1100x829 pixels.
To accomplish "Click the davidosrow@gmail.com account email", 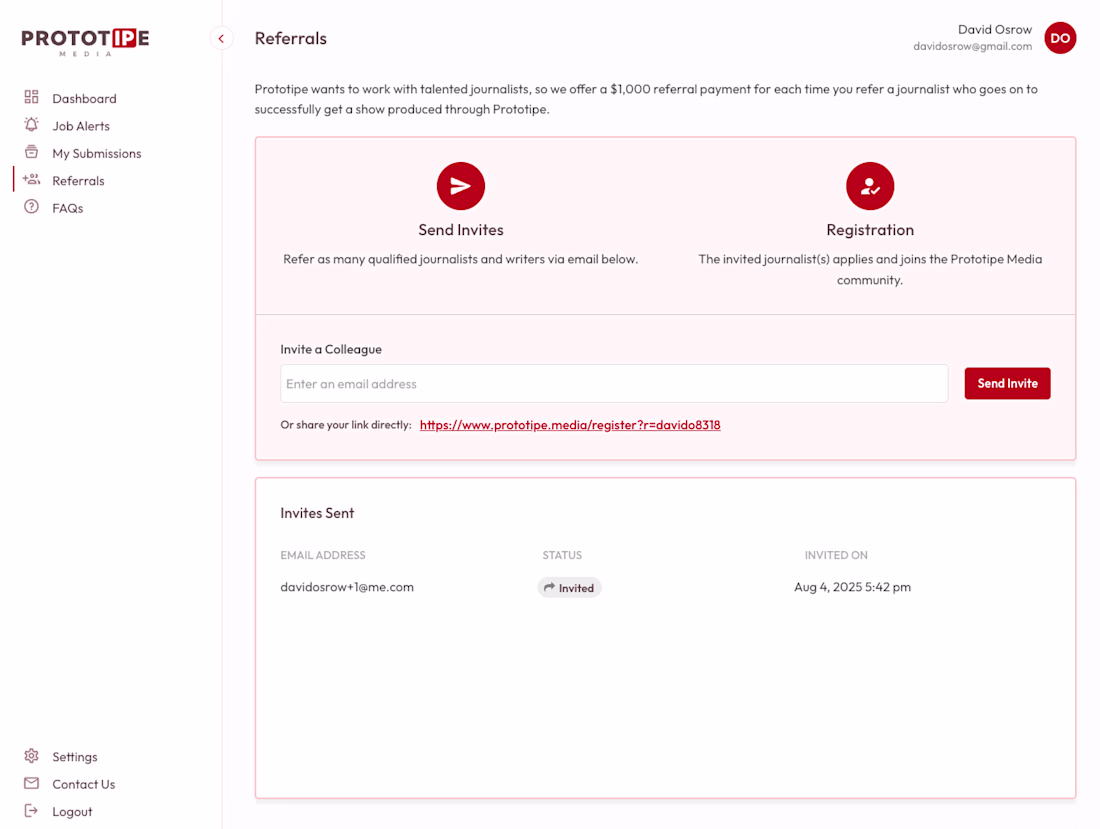I will pos(972,46).
